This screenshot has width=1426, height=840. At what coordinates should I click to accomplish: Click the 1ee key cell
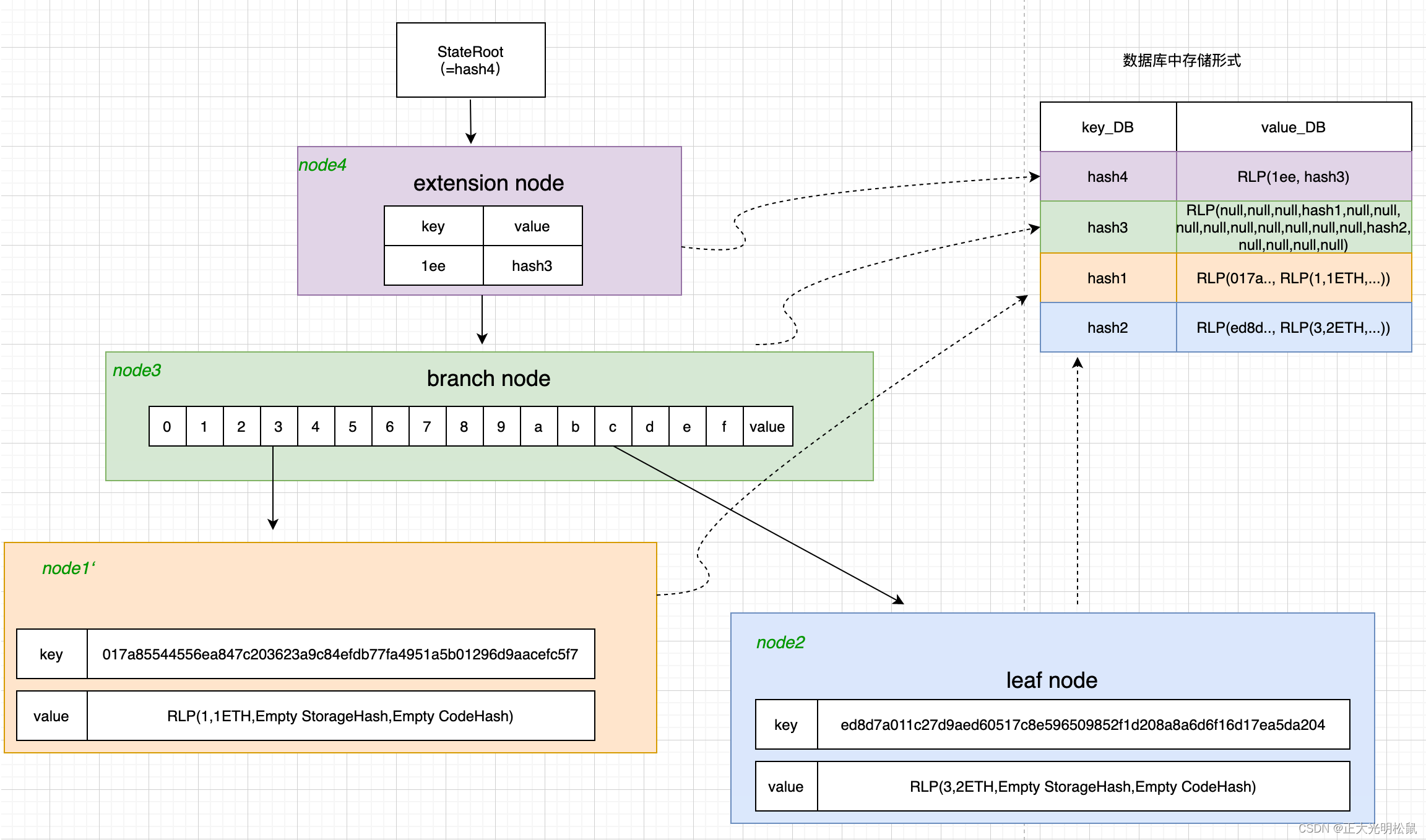433,266
